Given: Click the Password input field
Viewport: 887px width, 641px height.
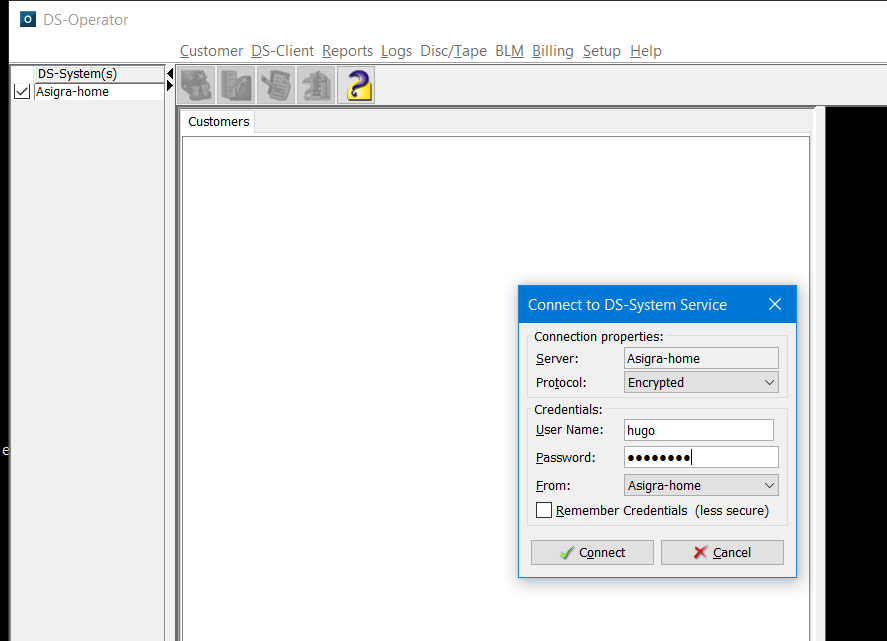Looking at the screenshot, I should coord(700,457).
